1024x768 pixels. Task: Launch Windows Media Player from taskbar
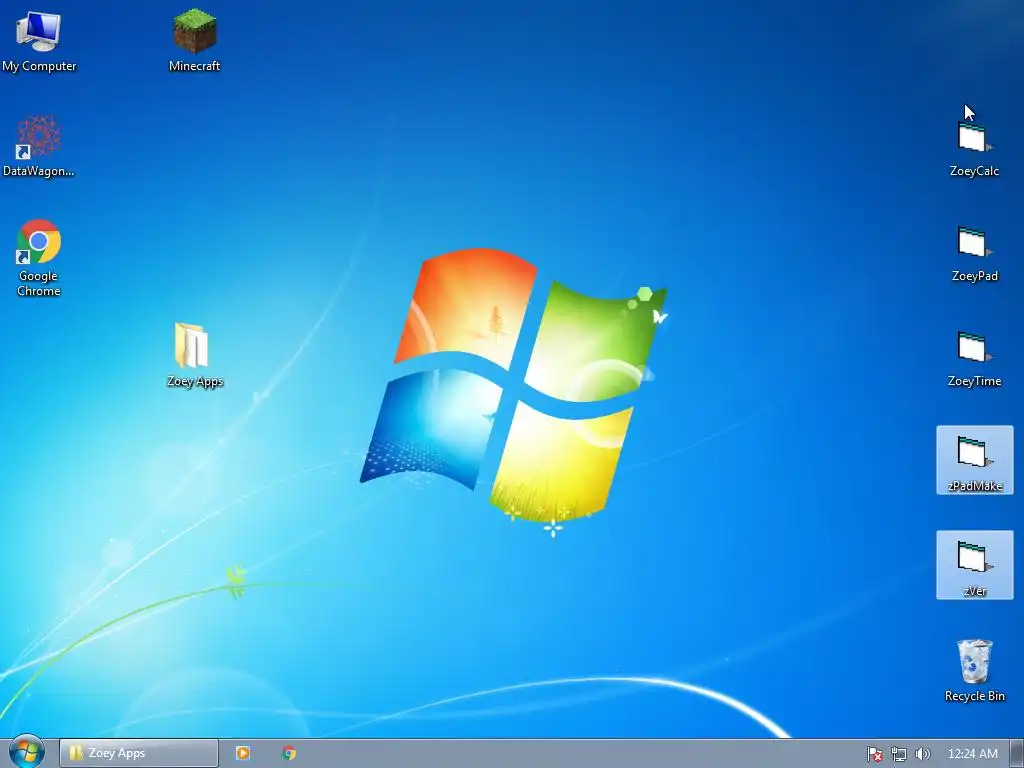click(x=243, y=753)
